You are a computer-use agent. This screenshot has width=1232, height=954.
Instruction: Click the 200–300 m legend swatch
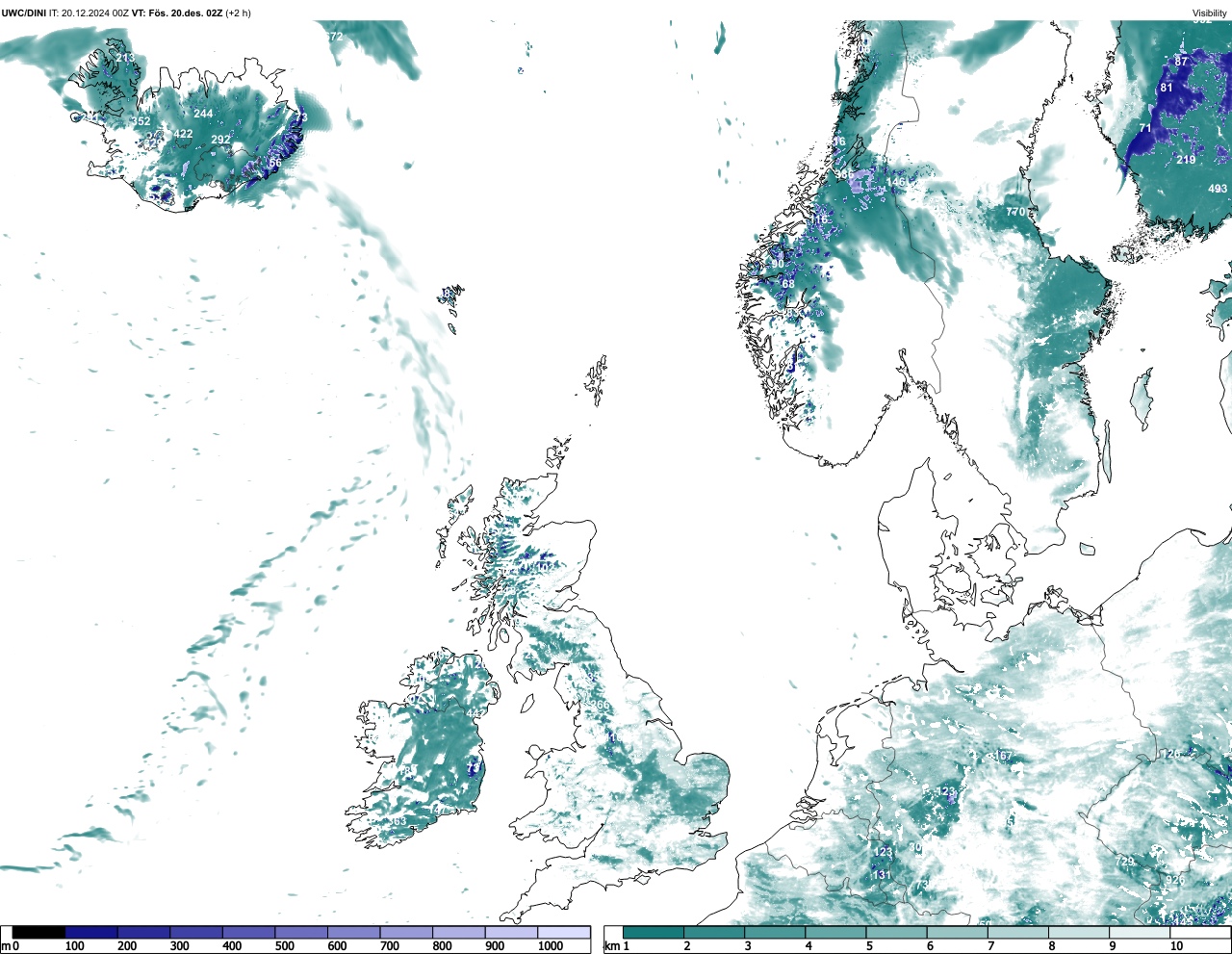tap(144, 933)
